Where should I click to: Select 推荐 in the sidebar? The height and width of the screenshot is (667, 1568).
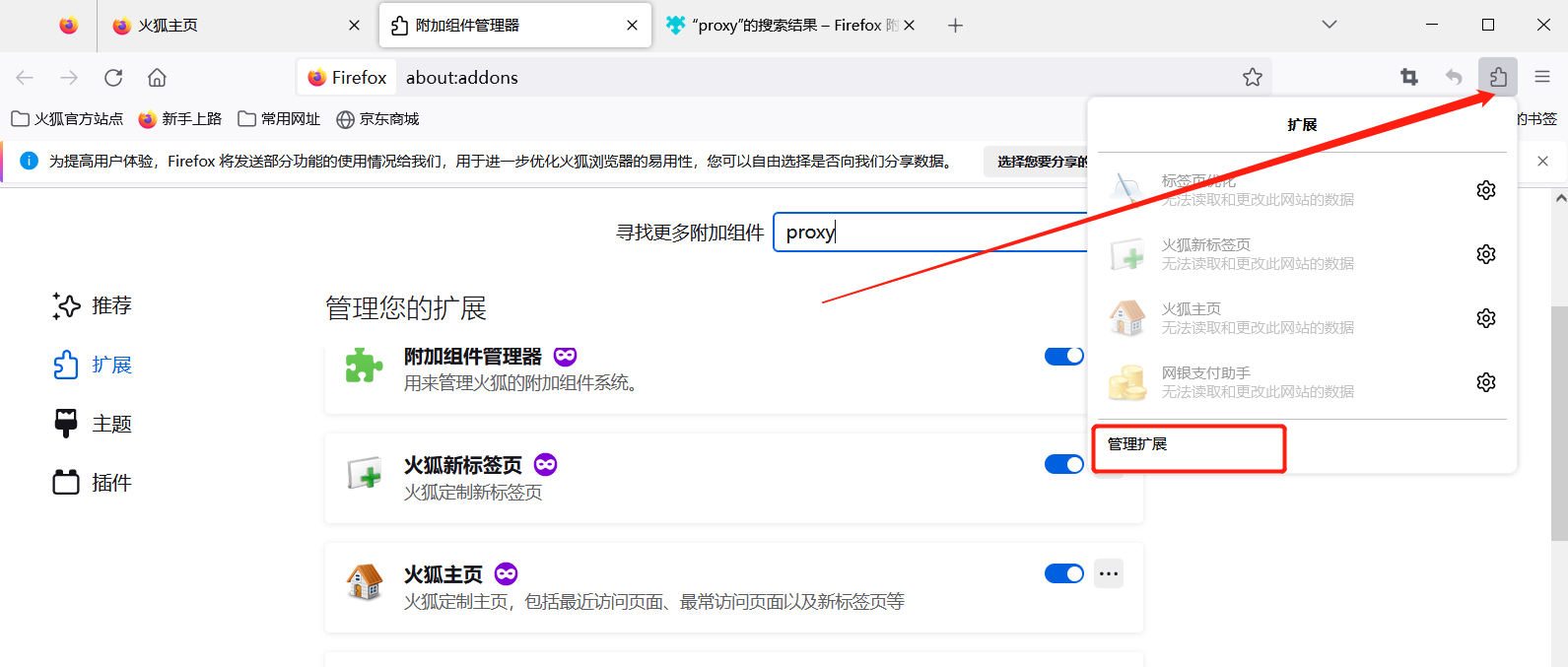point(92,305)
